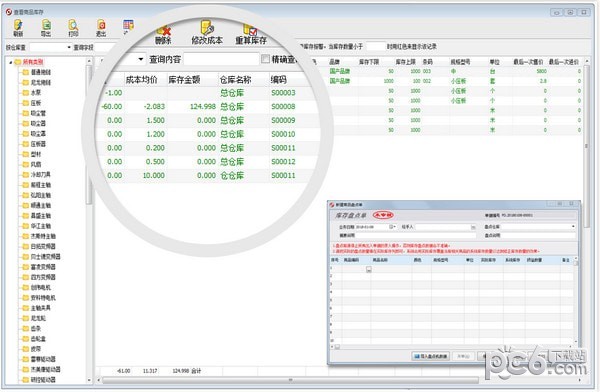Click the 摘要说明 input field in dialog
Screen dimensions: 600x392
pyautogui.click(x=415, y=235)
